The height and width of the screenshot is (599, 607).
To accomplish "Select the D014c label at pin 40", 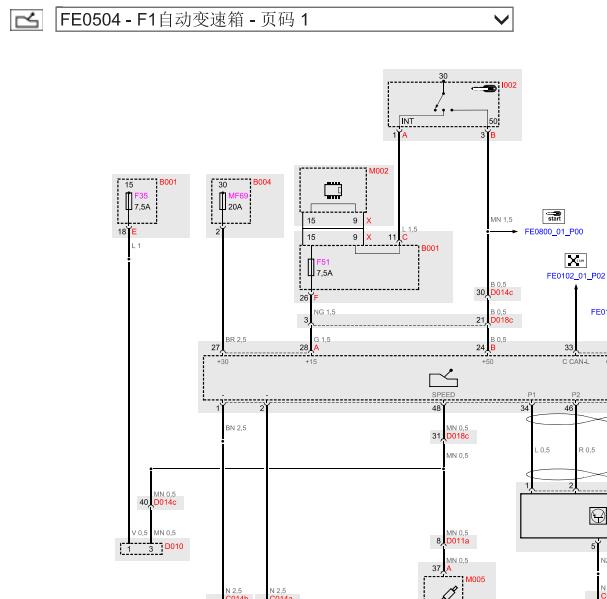I will click(x=165, y=502).
